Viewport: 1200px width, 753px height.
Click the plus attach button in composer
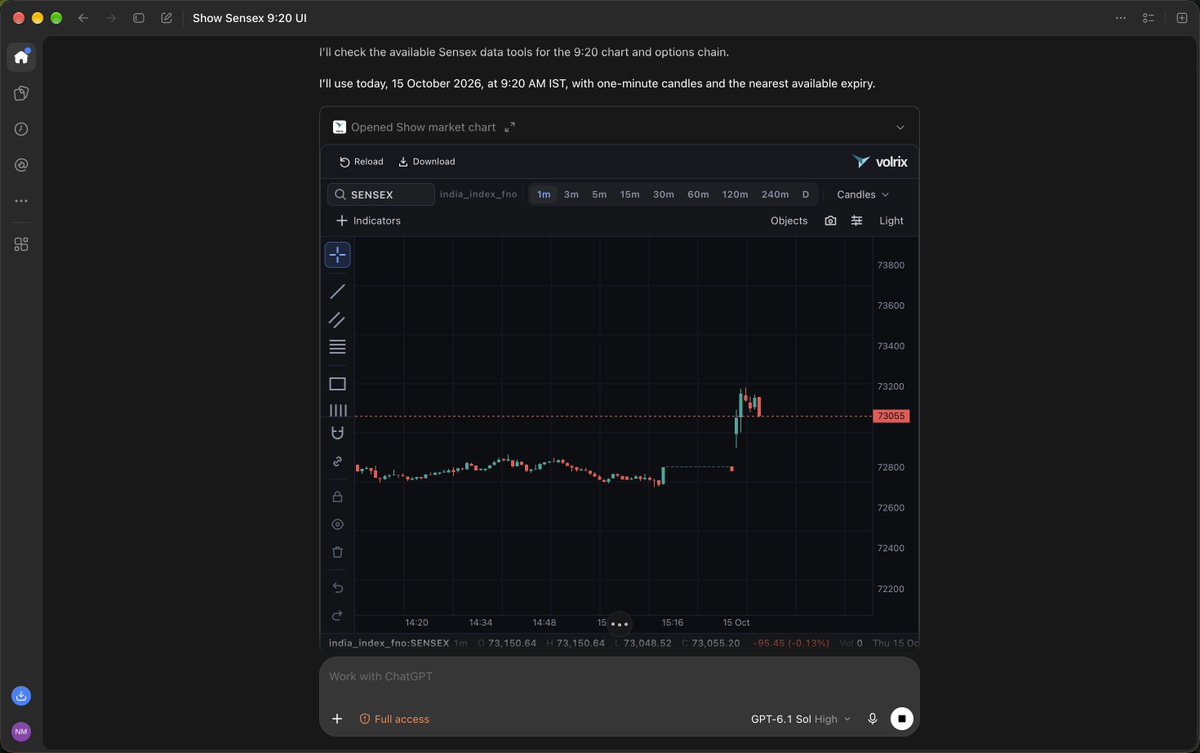(x=337, y=719)
